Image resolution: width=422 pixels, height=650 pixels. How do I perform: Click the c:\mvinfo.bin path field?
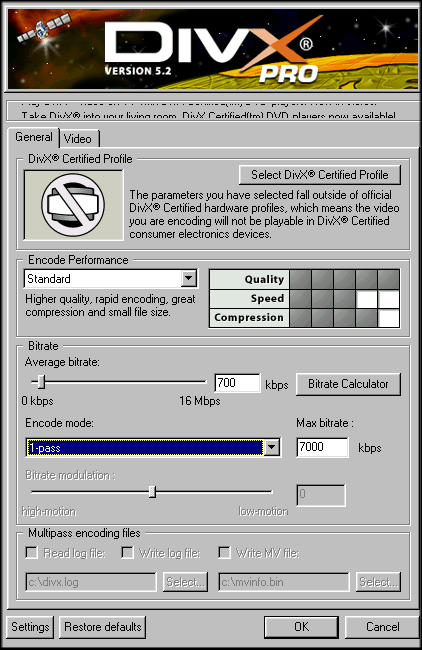click(284, 582)
